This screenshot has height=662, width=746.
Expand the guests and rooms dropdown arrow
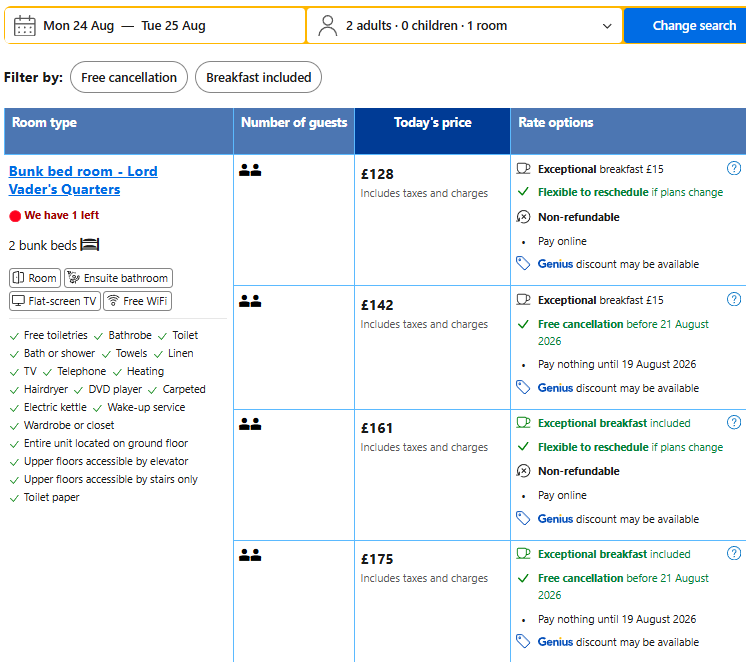(x=607, y=26)
